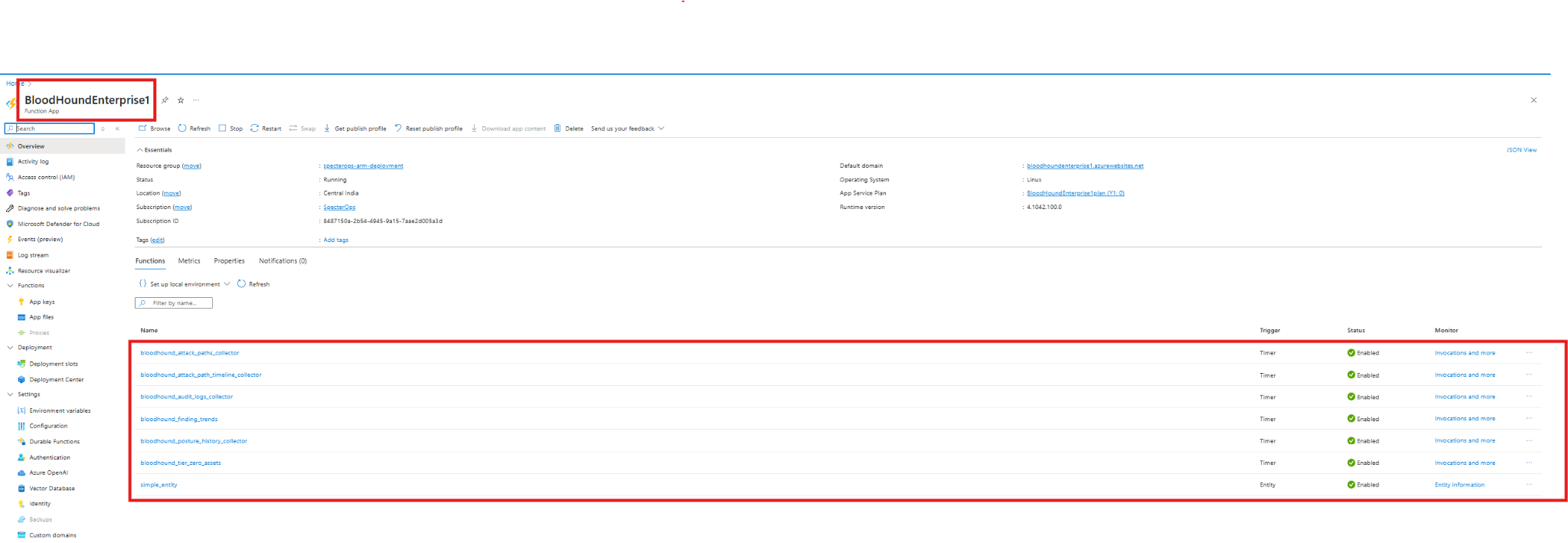Image resolution: width=1568 pixels, height=543 pixels.
Task: Select the Functions tab
Action: coord(150,261)
